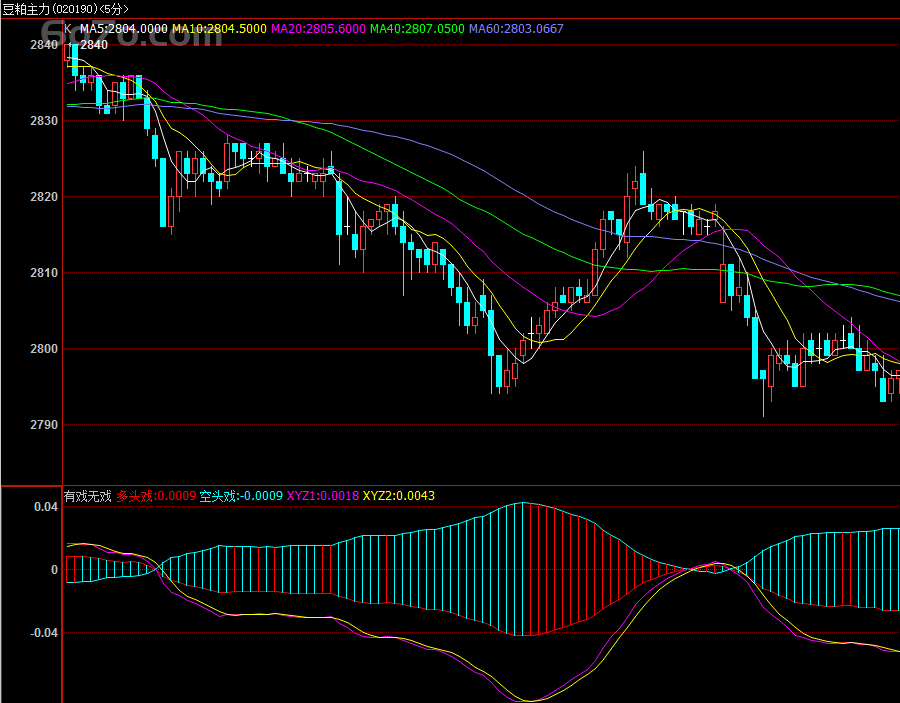Viewport: 900px width, 703px height.
Task: Click the 2800 price axis label
Action: click(x=44, y=349)
